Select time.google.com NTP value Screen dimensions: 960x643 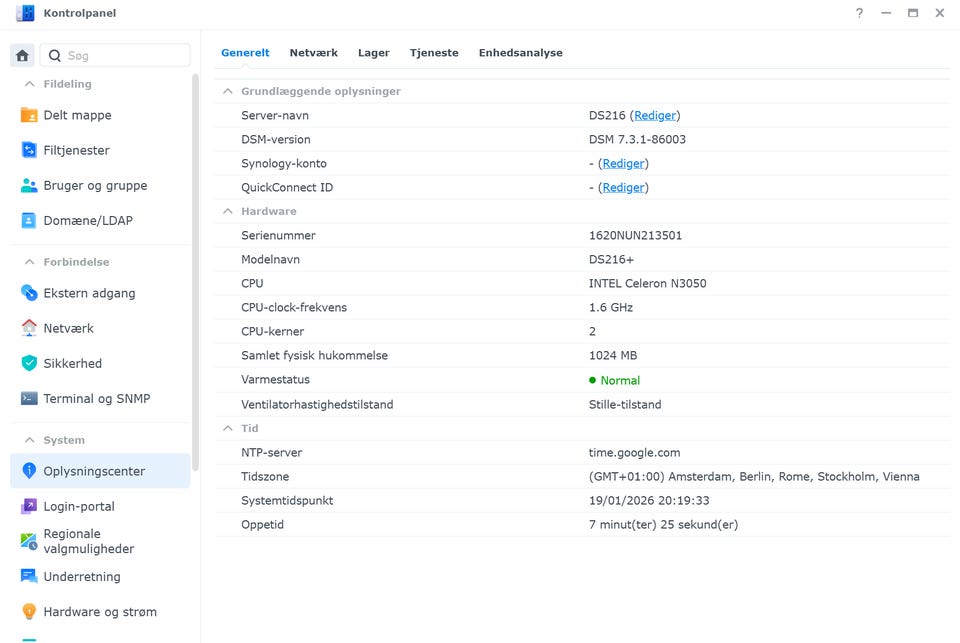pyautogui.click(x=634, y=453)
